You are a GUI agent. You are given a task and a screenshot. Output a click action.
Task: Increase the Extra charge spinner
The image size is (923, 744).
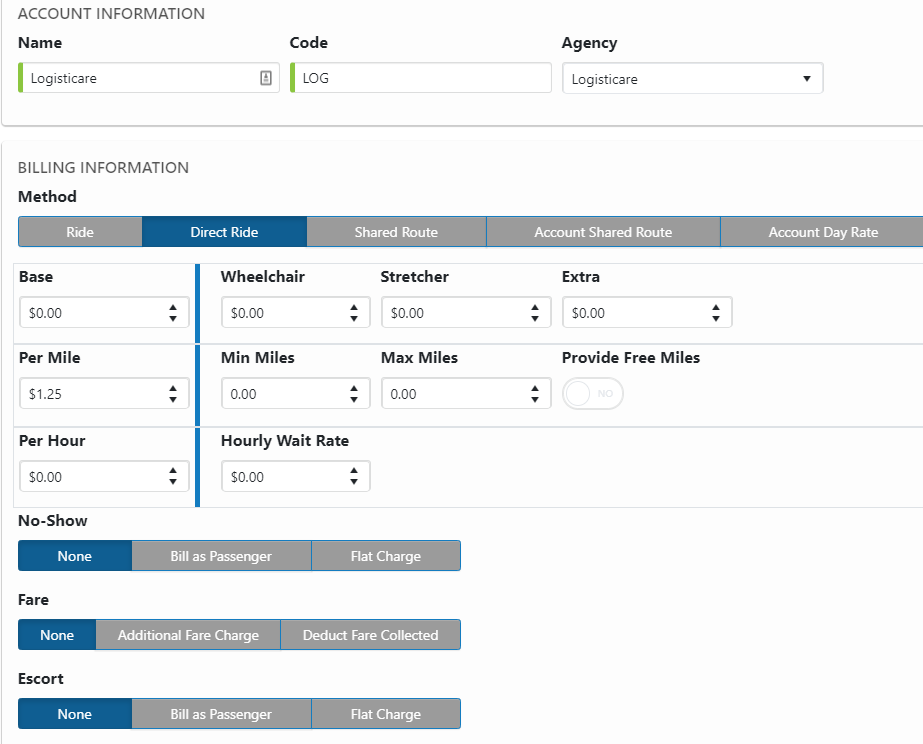click(716, 307)
